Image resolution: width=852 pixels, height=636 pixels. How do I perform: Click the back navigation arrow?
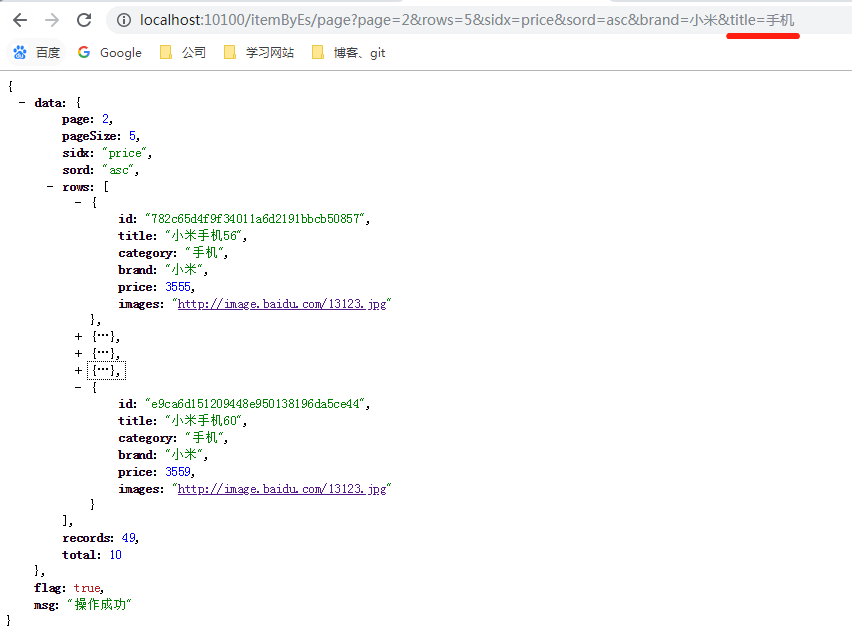20,18
